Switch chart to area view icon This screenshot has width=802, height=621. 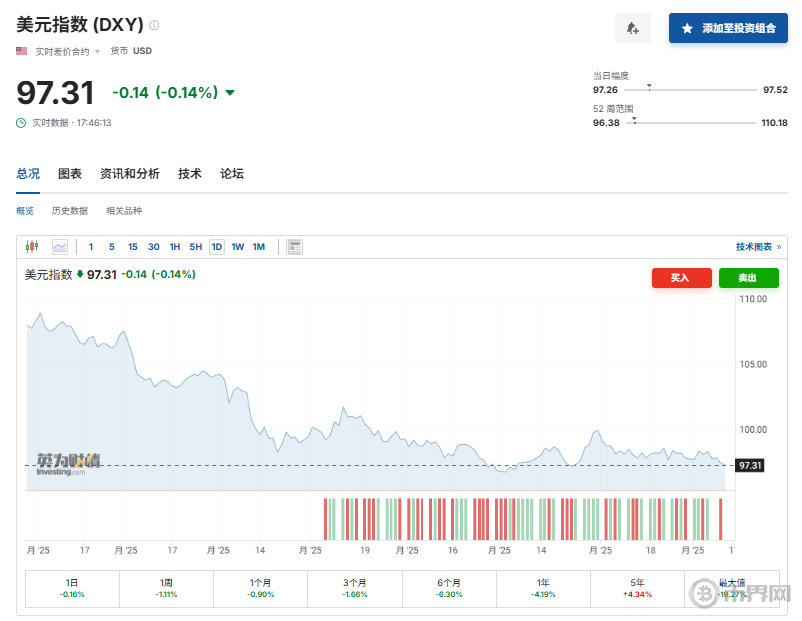point(60,247)
